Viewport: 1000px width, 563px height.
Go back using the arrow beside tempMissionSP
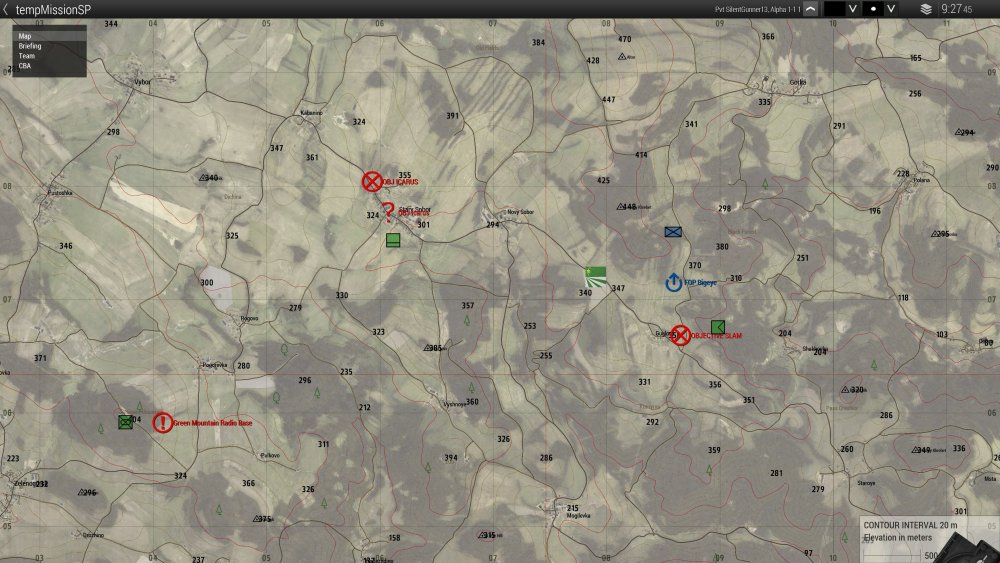pos(6,9)
